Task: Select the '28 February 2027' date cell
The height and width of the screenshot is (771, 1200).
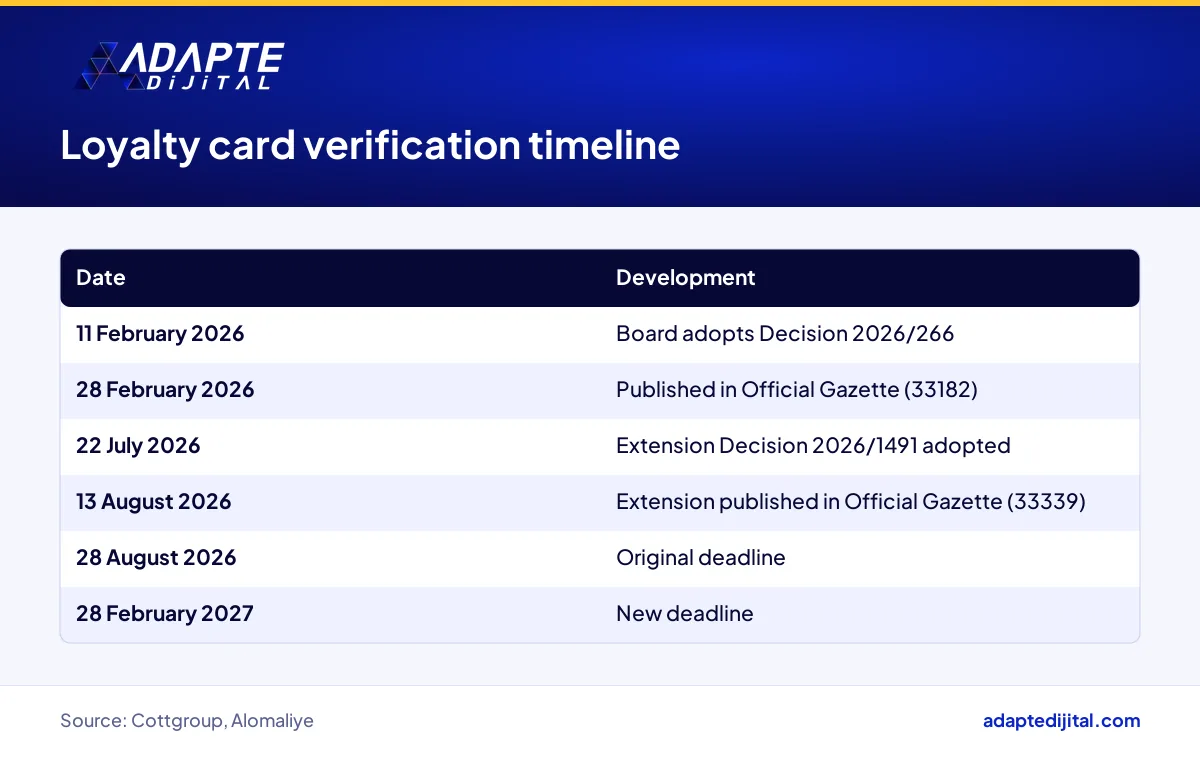Action: coord(165,614)
